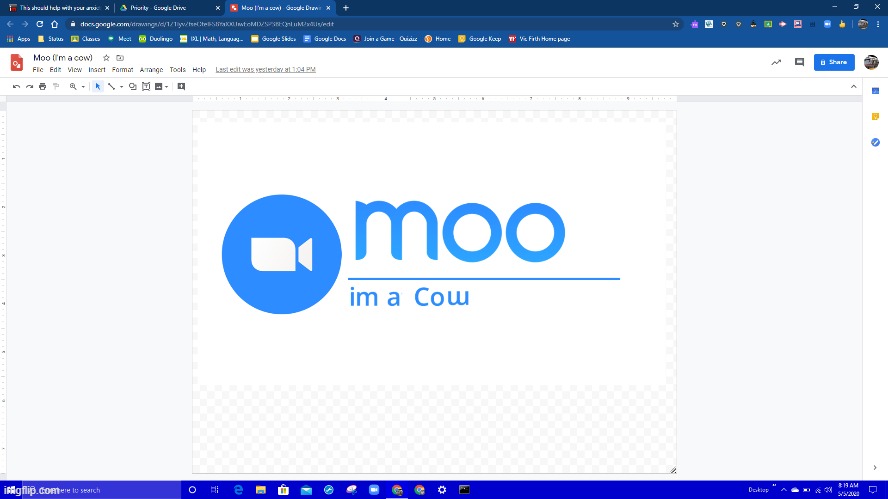Image resolution: width=888 pixels, height=499 pixels.
Task: Click the 'im a Cow' text on canvas
Action: [x=409, y=297]
